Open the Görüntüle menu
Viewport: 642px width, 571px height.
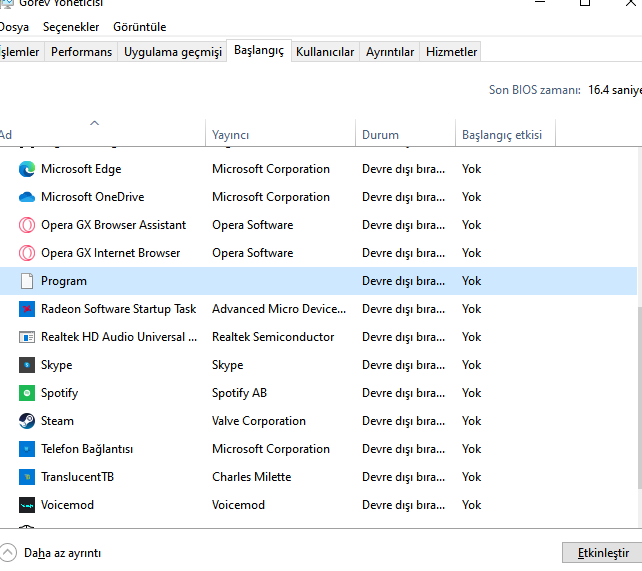140,27
